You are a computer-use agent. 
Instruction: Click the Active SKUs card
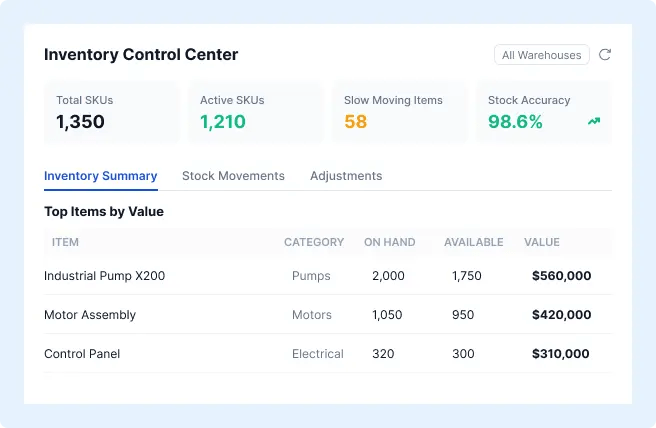[256, 113]
